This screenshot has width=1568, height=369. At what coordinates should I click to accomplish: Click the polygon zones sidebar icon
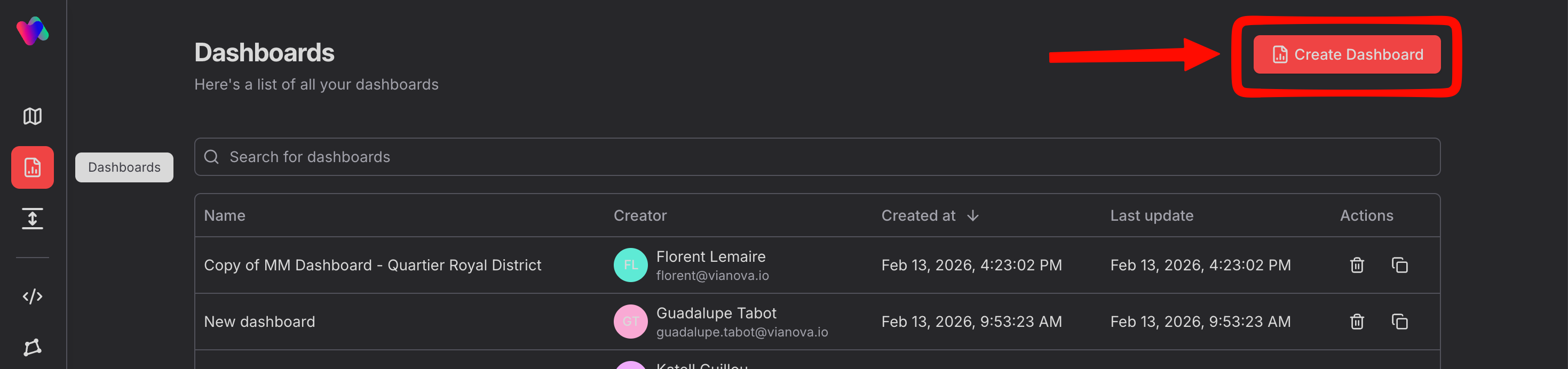[32, 347]
